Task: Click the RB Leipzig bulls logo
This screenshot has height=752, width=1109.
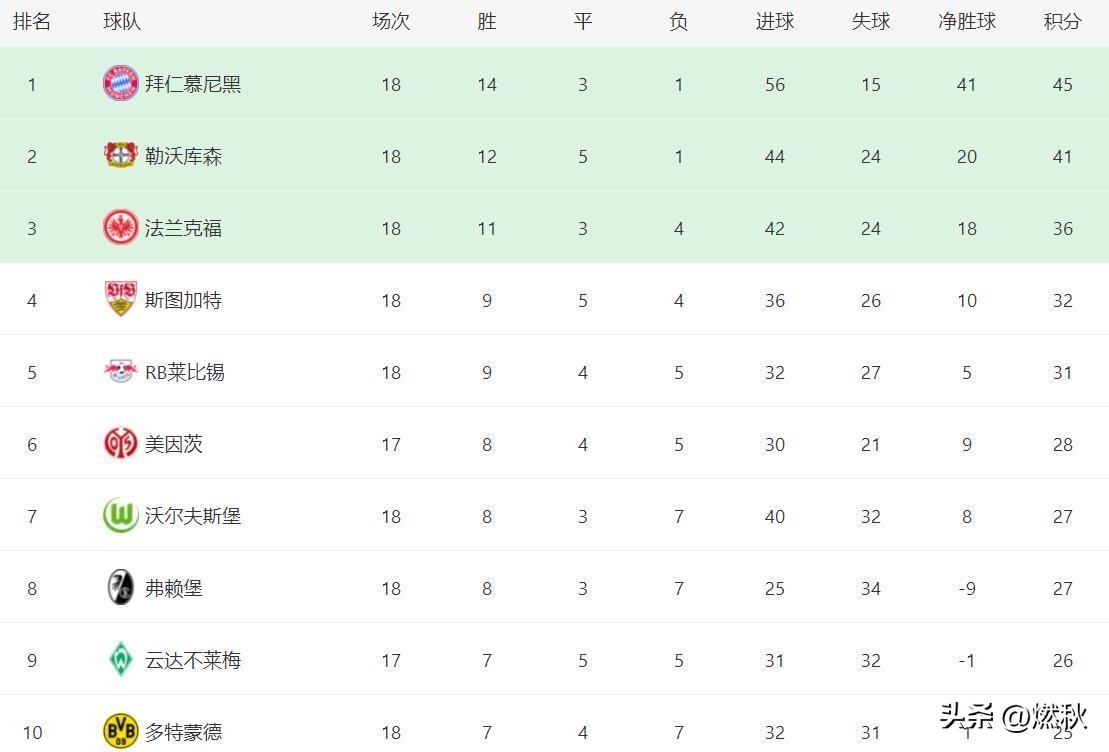Action: (x=121, y=371)
